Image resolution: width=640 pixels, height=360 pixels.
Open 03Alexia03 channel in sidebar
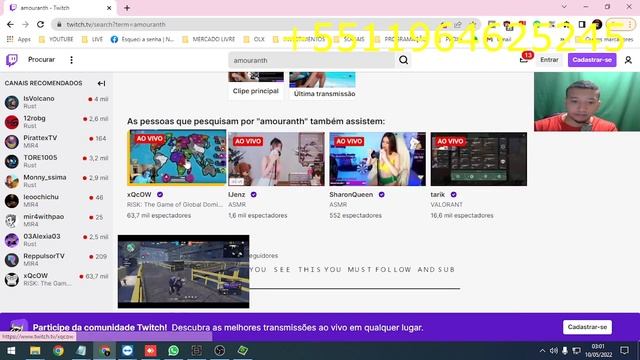(56, 240)
